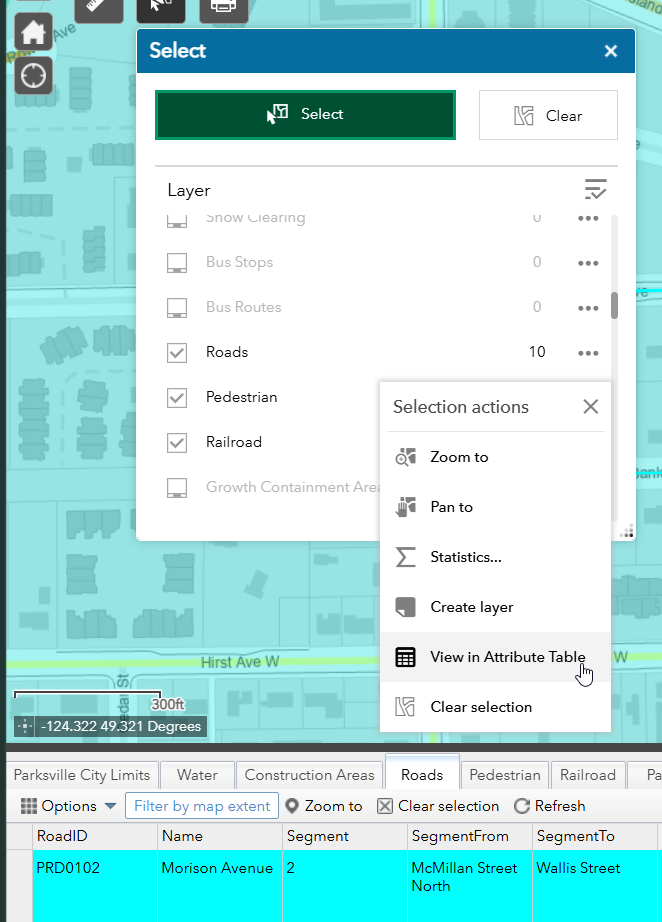
Task: Toggle Growth Containment Area checkbox
Action: point(177,487)
